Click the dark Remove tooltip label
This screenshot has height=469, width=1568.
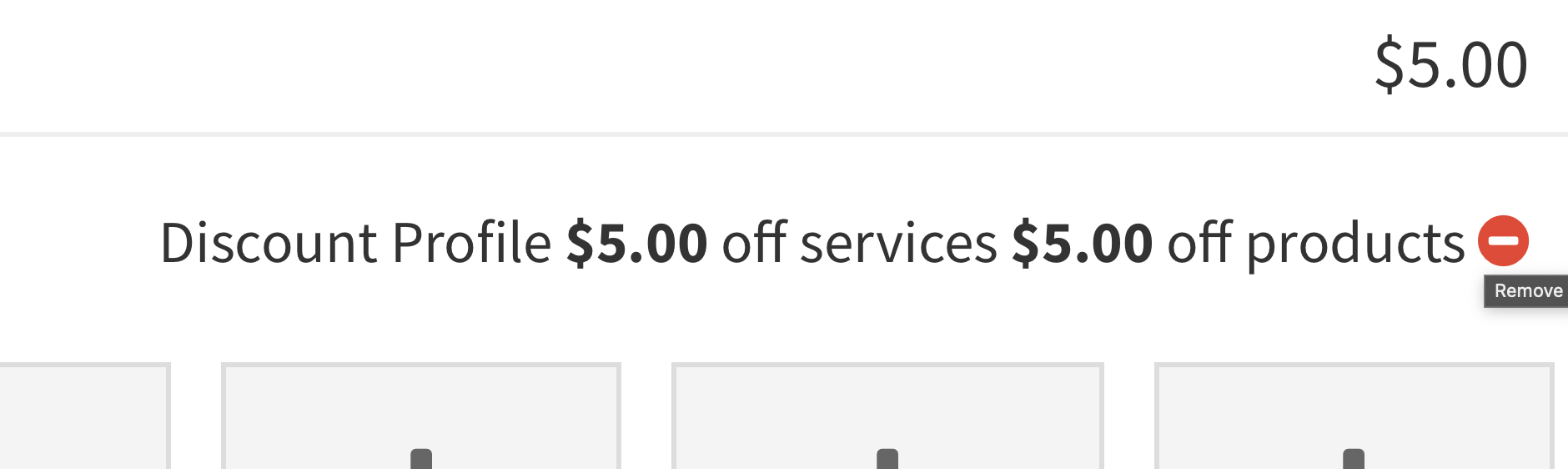1527,291
